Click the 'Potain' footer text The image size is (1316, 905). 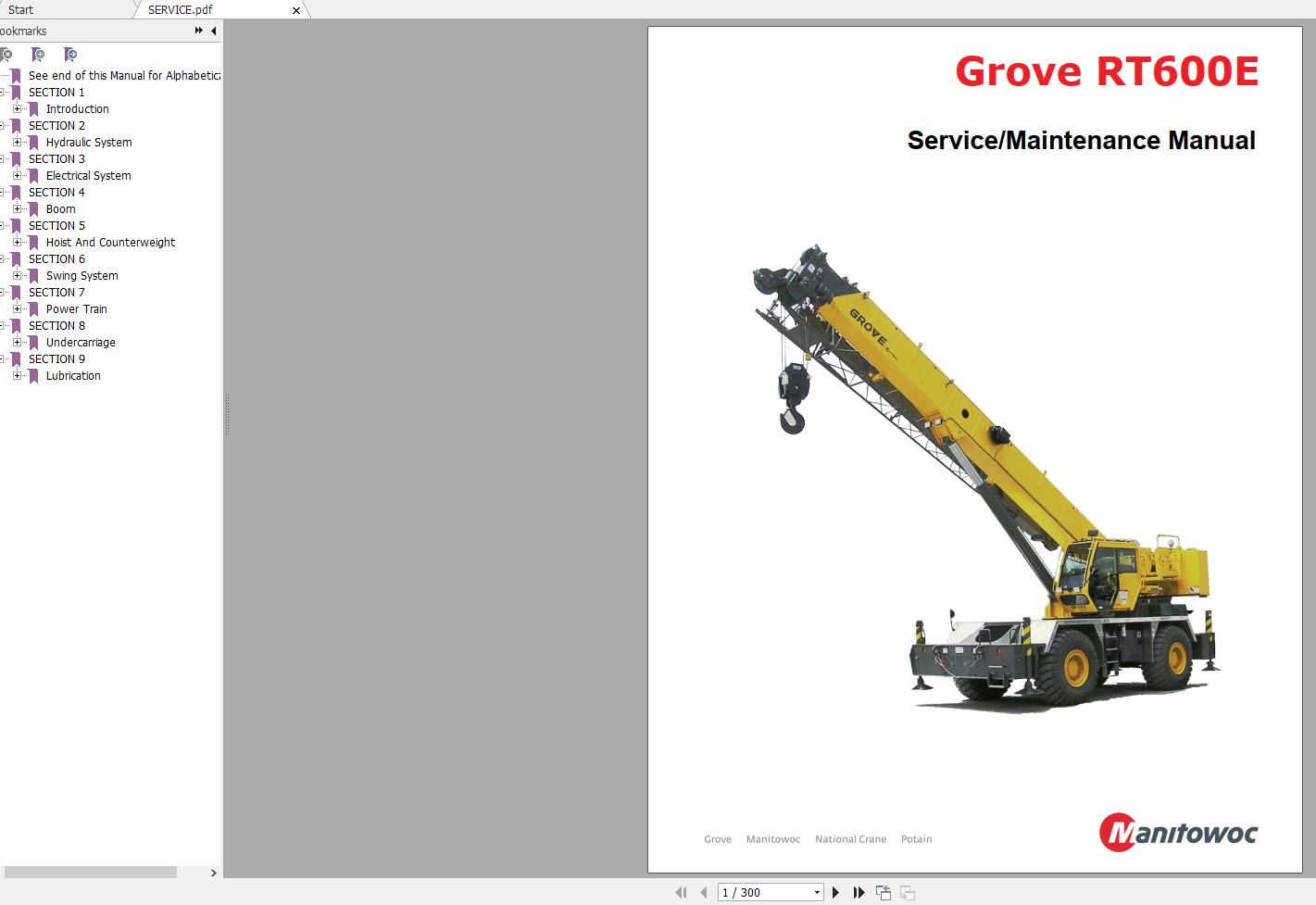click(x=916, y=839)
